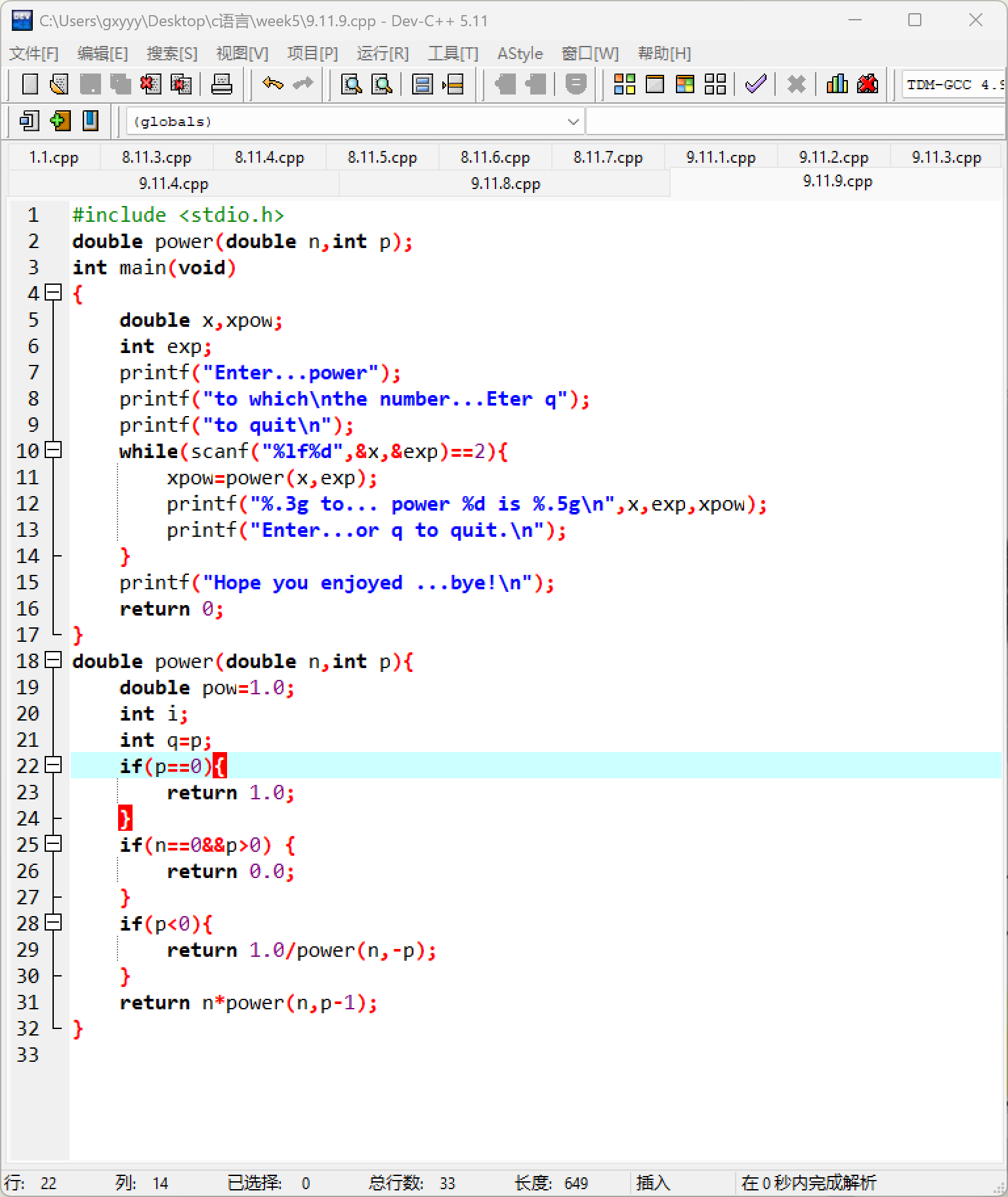This screenshot has width=1008, height=1197.
Task: Switch to the 9.11.2.cpp tab
Action: 833,157
